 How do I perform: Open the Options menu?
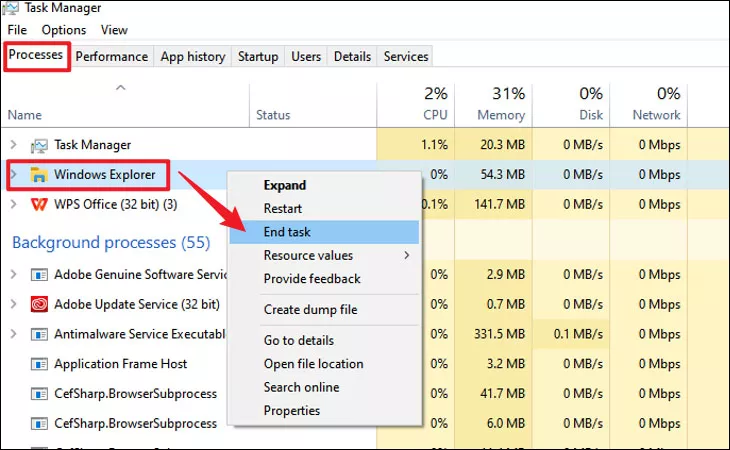[64, 30]
